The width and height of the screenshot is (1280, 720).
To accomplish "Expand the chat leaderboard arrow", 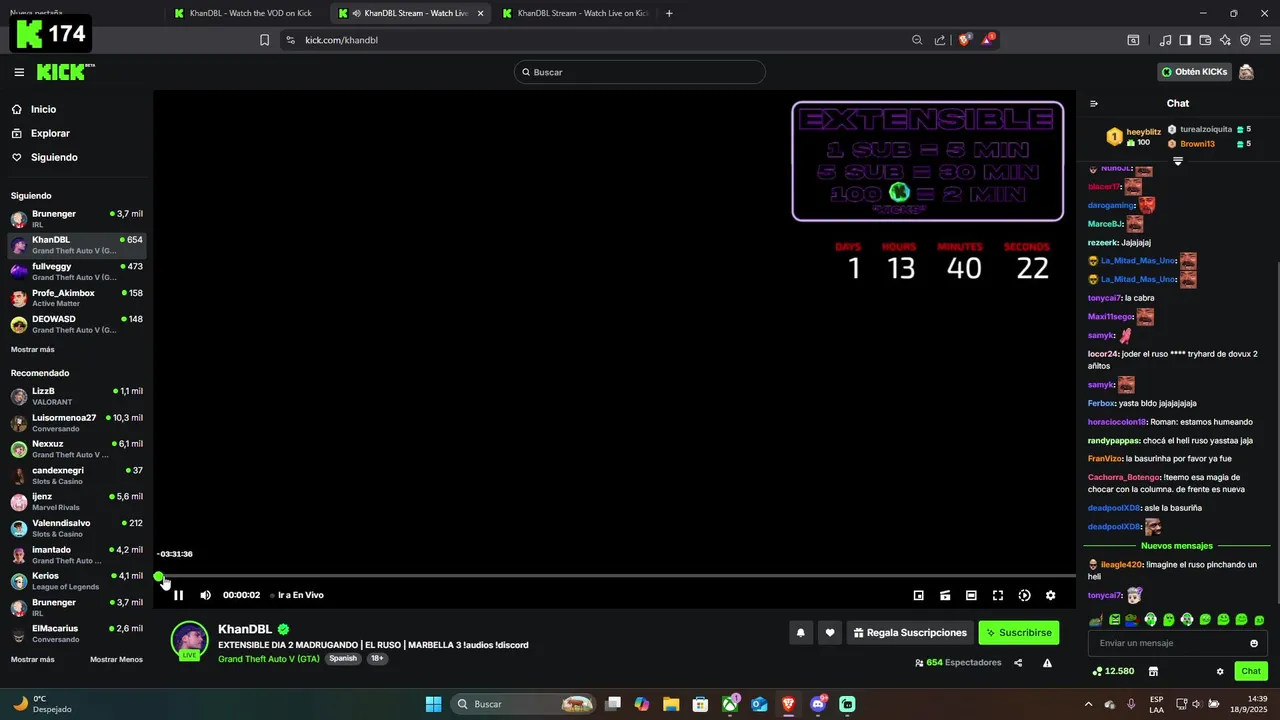I will coord(1177,161).
